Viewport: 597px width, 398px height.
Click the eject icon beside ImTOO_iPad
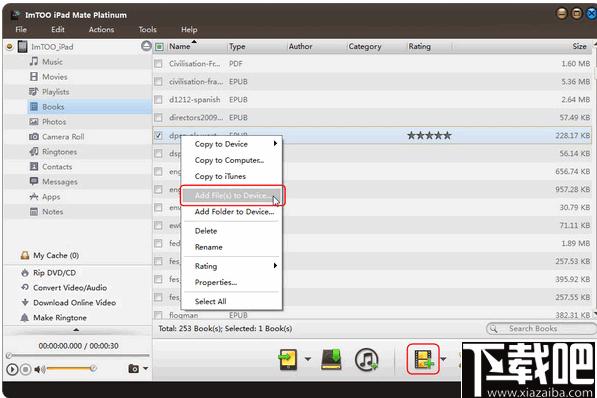(x=146, y=46)
